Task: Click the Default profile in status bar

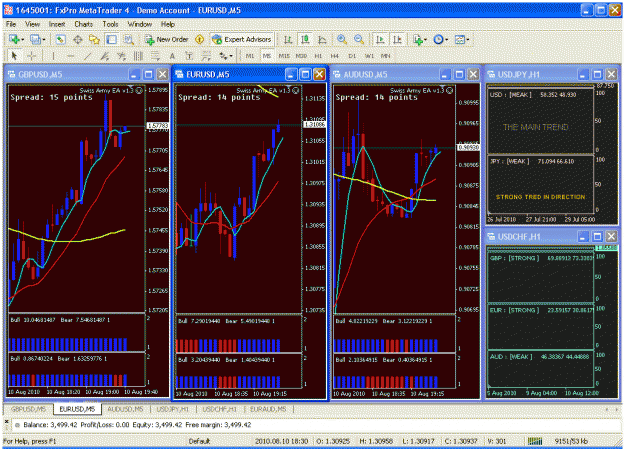Action: tap(199, 441)
